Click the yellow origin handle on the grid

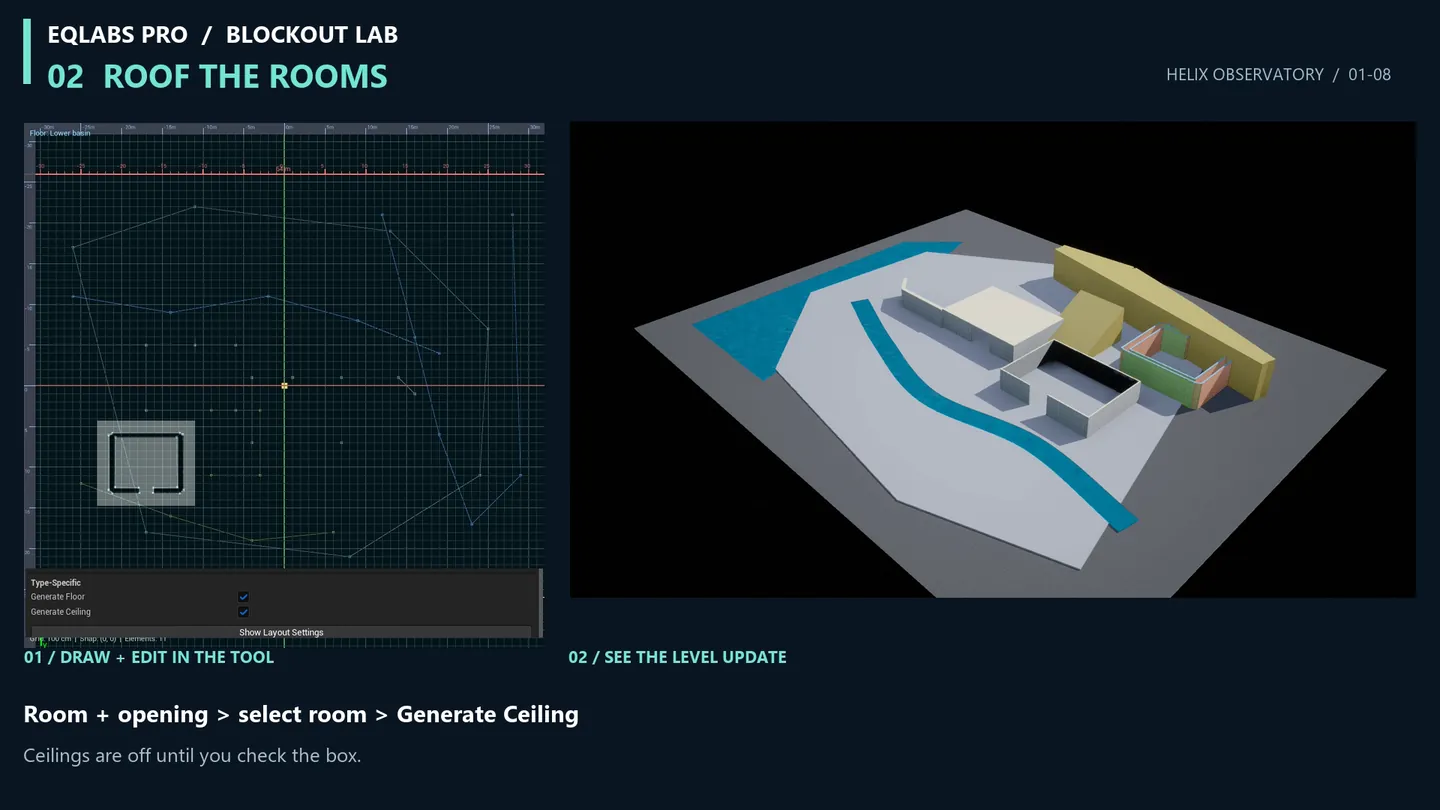point(285,385)
